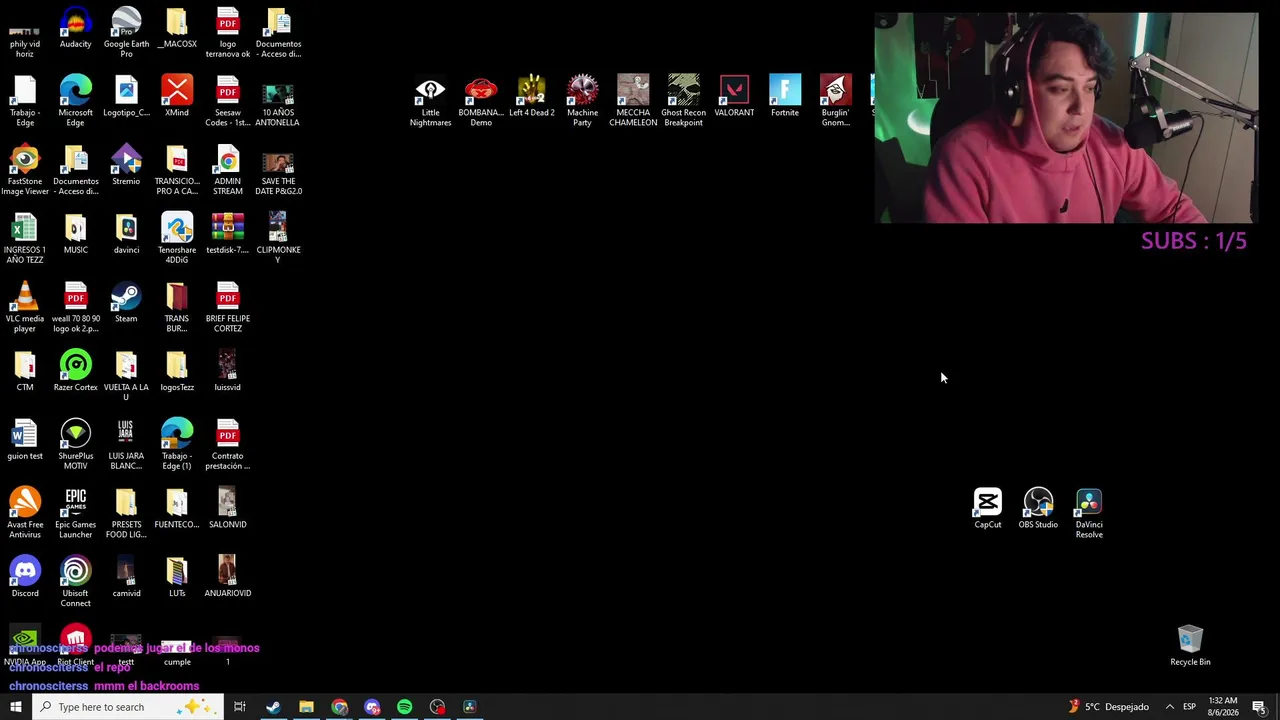The height and width of the screenshot is (720, 1280).
Task: Launch DaVinci Resolve from the desktop shortcut
Action: point(1089,514)
